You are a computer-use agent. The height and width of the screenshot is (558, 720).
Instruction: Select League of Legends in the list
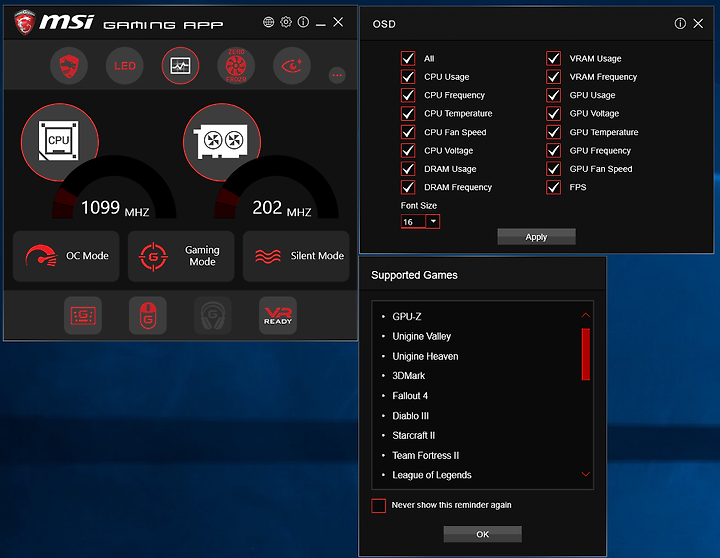click(432, 475)
